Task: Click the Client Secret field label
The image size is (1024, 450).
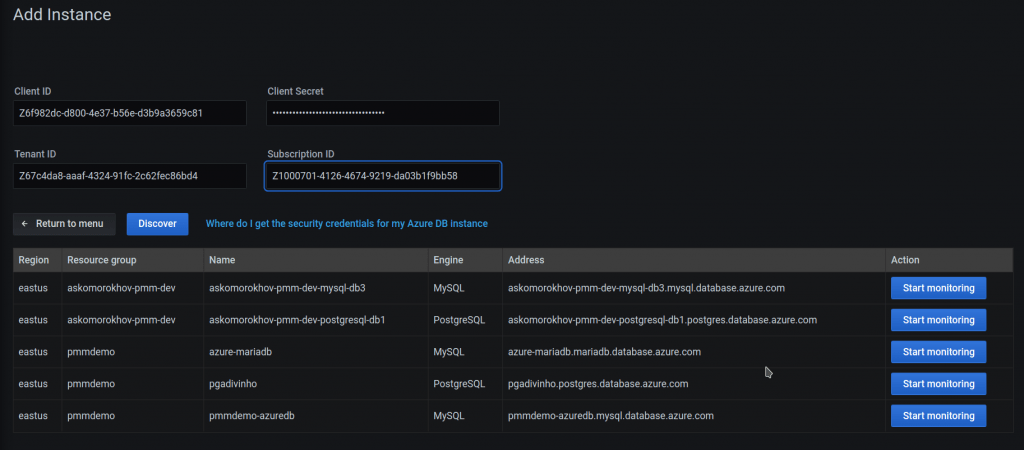Action: pos(295,91)
